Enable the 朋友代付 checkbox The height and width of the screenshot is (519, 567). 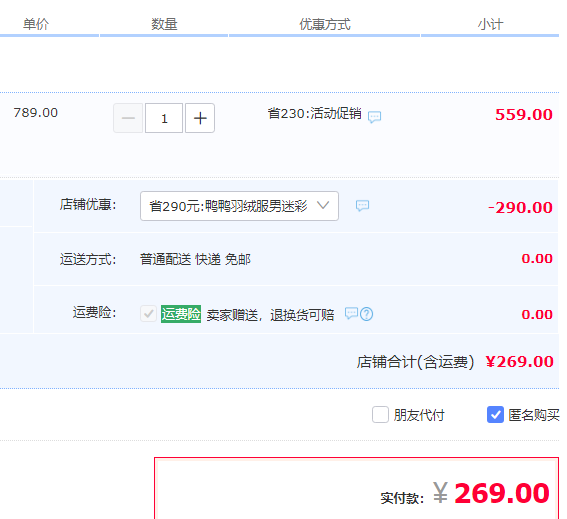tap(380, 414)
